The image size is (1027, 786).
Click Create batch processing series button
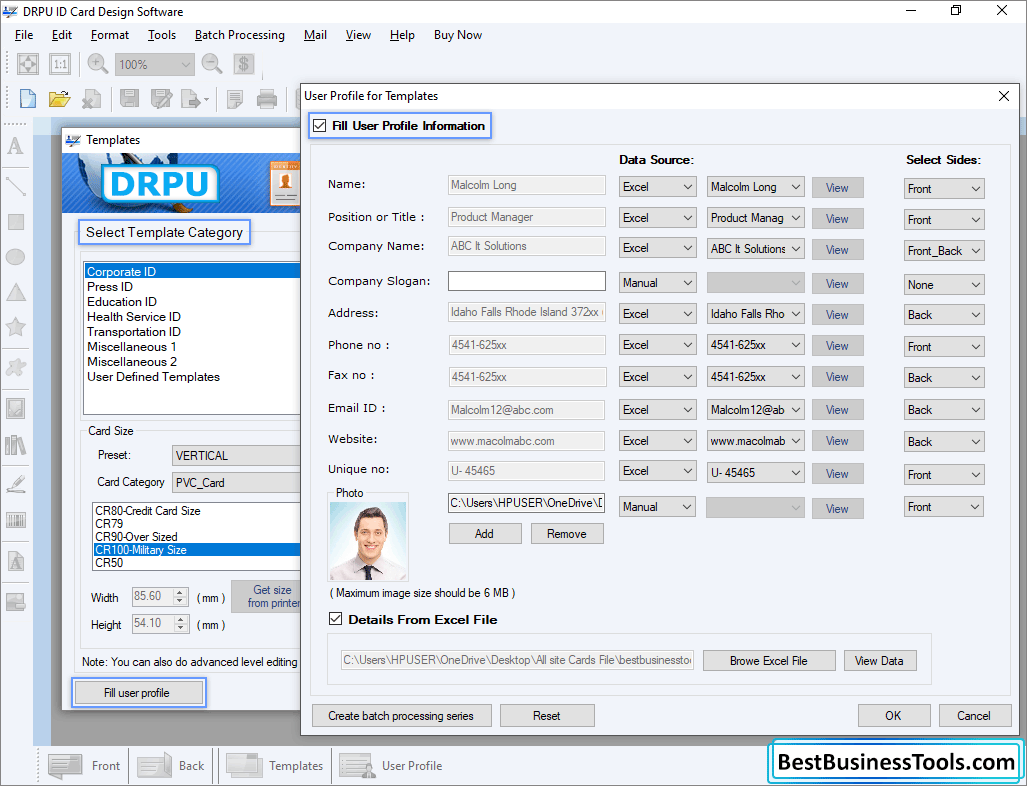tap(401, 716)
